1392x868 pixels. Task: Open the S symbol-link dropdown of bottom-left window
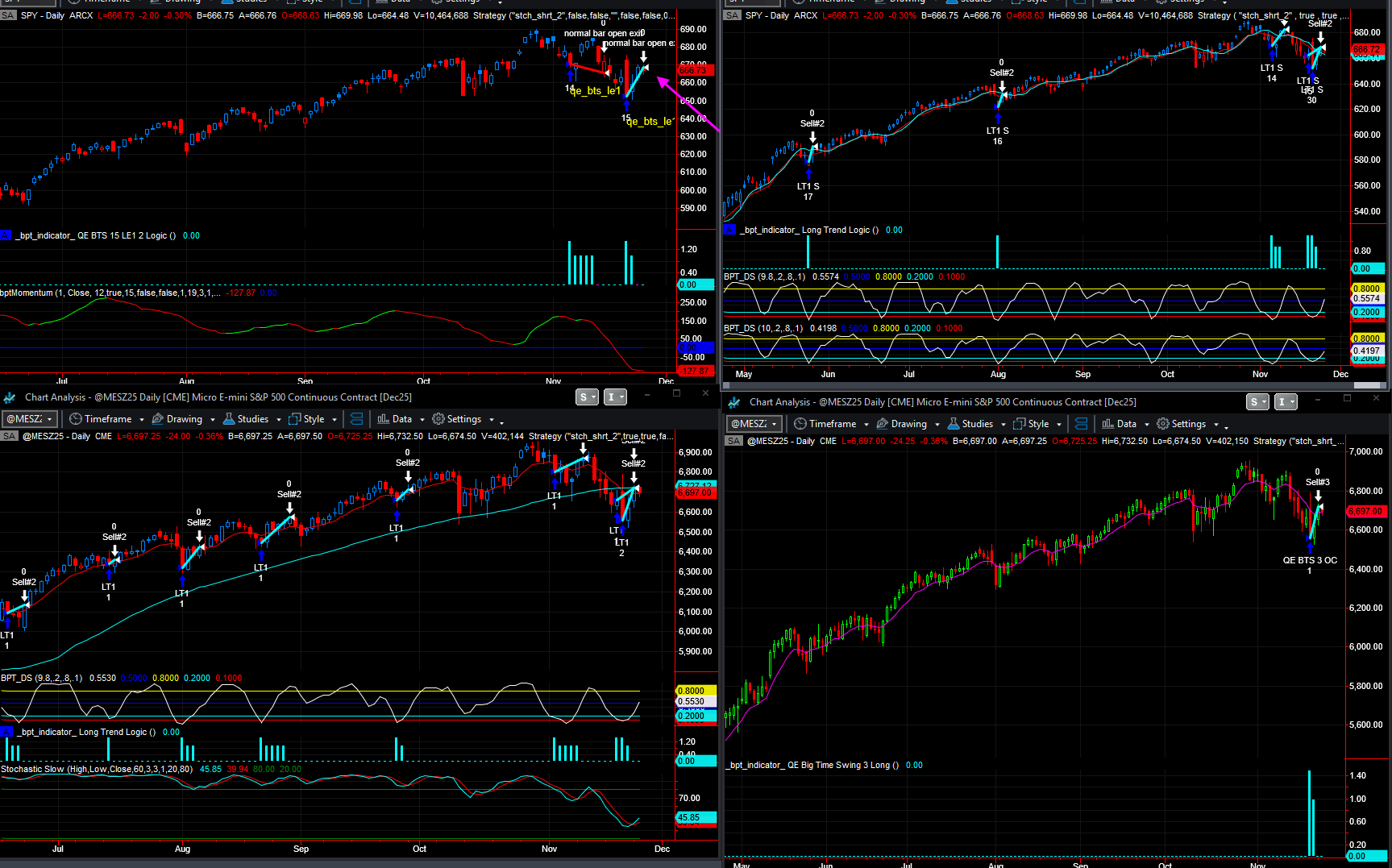588,397
